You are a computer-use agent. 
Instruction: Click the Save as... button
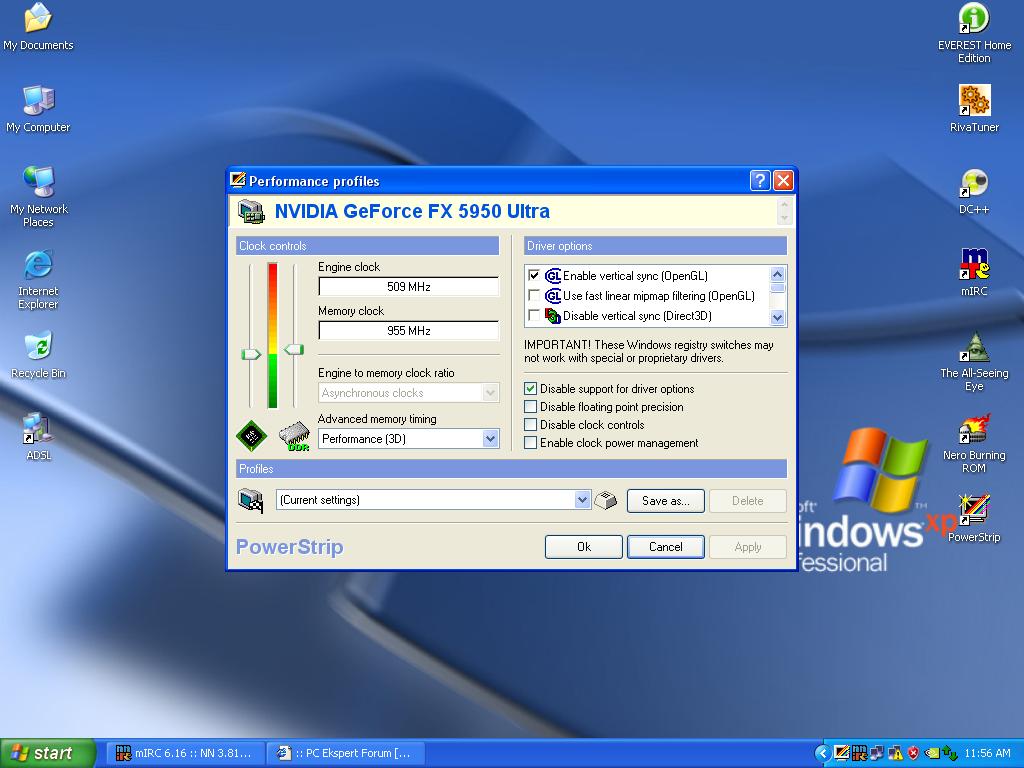(665, 501)
